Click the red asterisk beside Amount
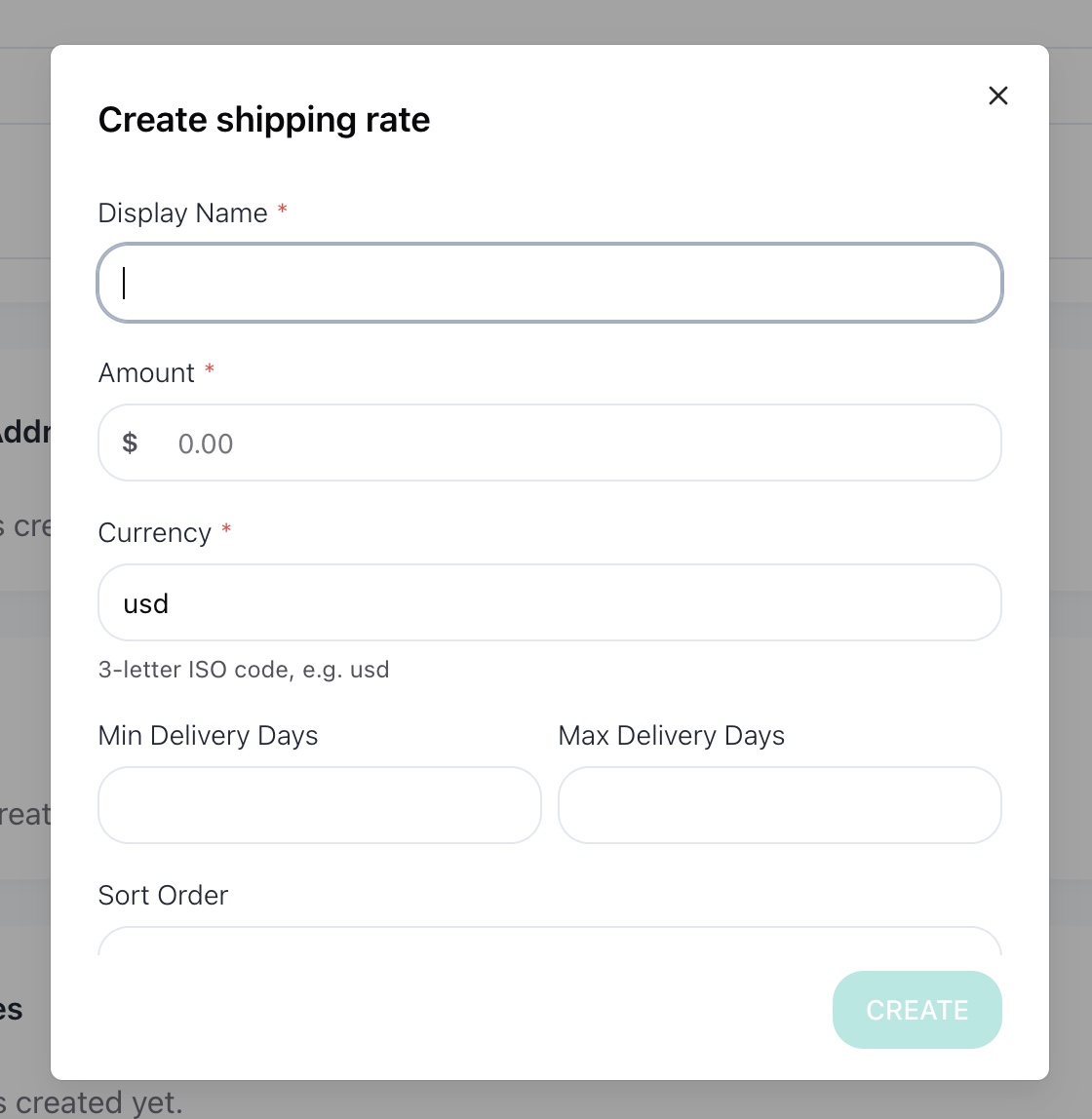The width and height of the screenshot is (1092, 1119). tap(210, 369)
